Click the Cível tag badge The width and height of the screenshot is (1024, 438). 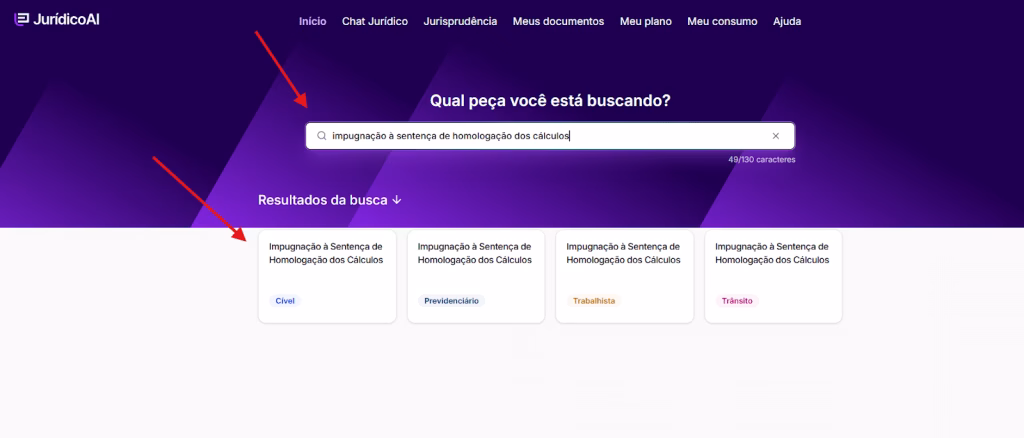(285, 301)
